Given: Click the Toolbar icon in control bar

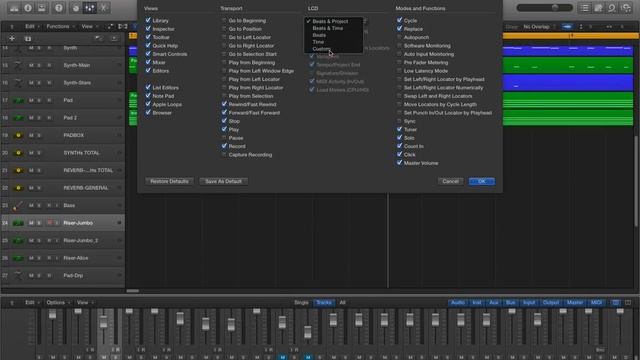Looking at the screenshot, I should [42, 8].
